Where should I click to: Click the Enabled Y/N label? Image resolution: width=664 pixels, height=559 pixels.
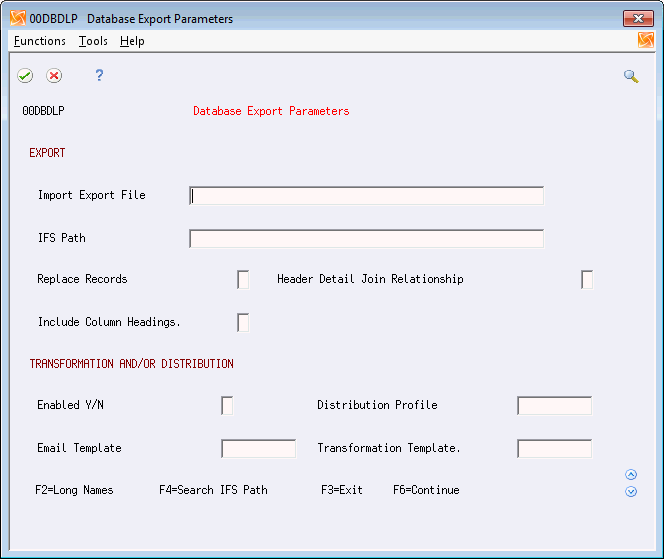[70, 405]
